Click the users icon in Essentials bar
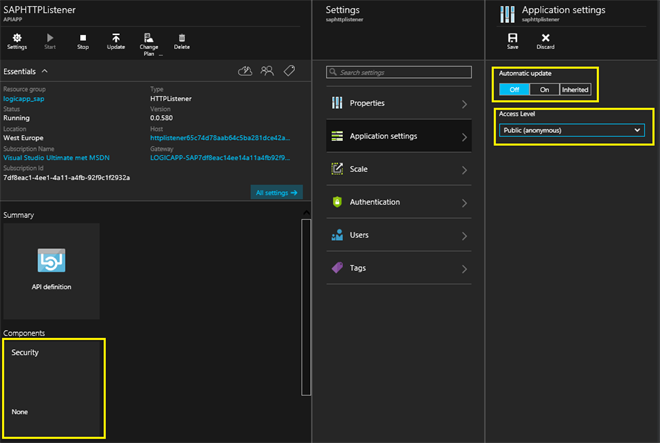This screenshot has width=660, height=443. coord(267,71)
